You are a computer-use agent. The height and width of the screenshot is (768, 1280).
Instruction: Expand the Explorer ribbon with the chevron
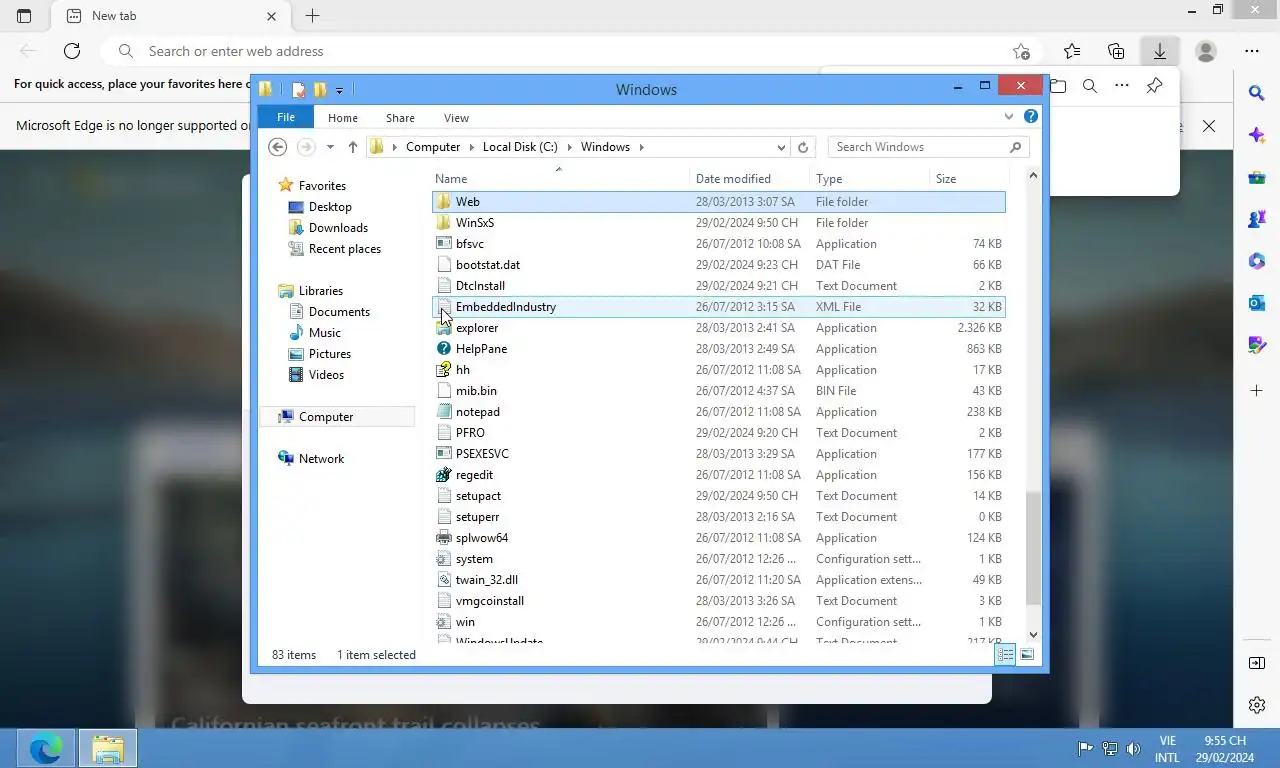(1009, 117)
